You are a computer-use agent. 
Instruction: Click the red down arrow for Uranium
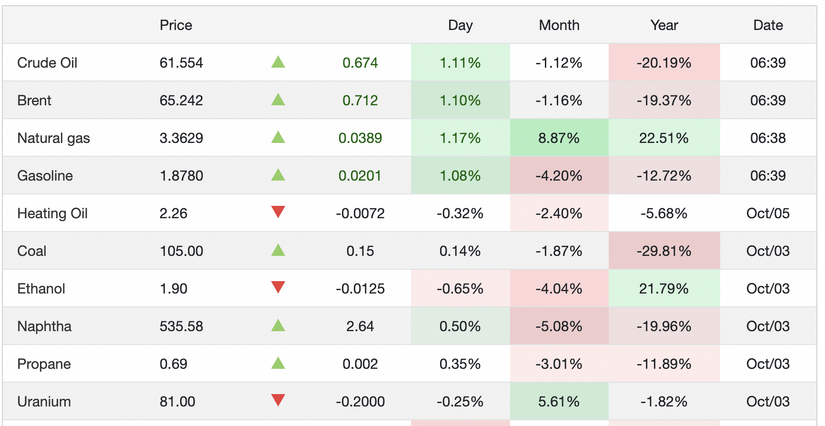click(x=278, y=401)
